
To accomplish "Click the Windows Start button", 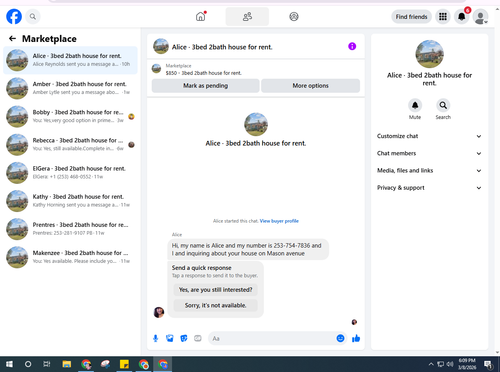I will coord(9,364).
